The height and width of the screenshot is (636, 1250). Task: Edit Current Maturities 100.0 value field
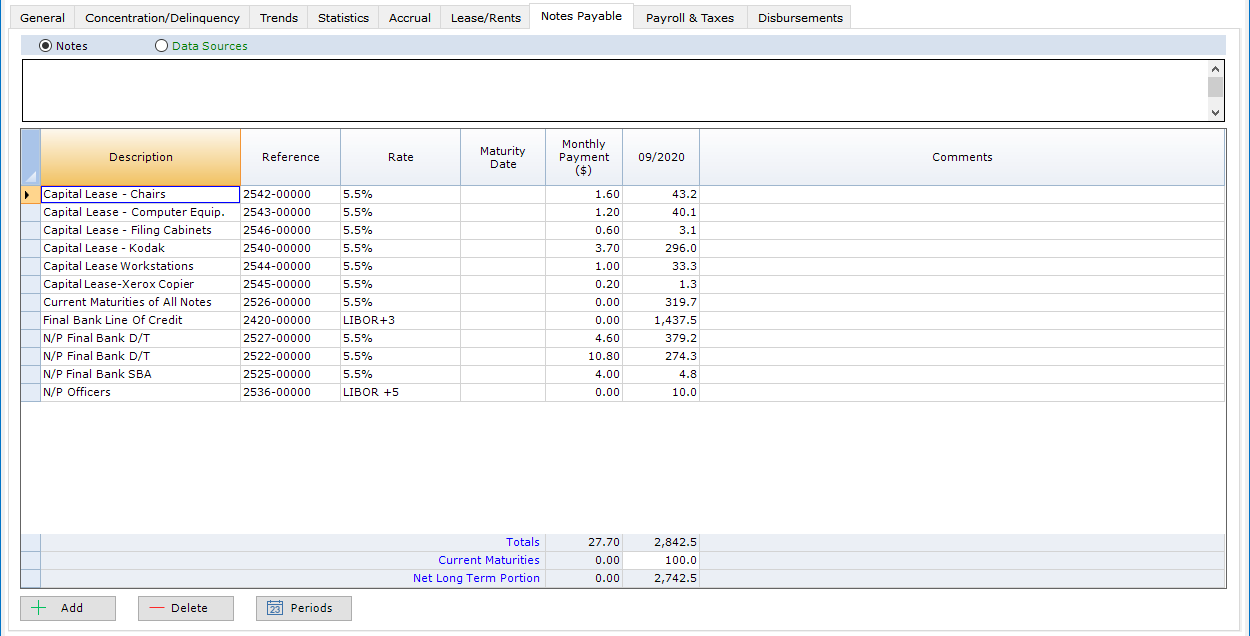point(660,560)
